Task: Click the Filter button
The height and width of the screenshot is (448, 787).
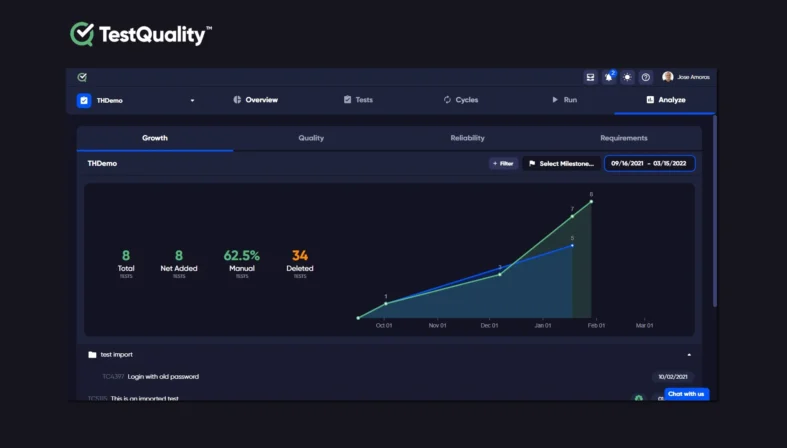Action: [x=503, y=163]
